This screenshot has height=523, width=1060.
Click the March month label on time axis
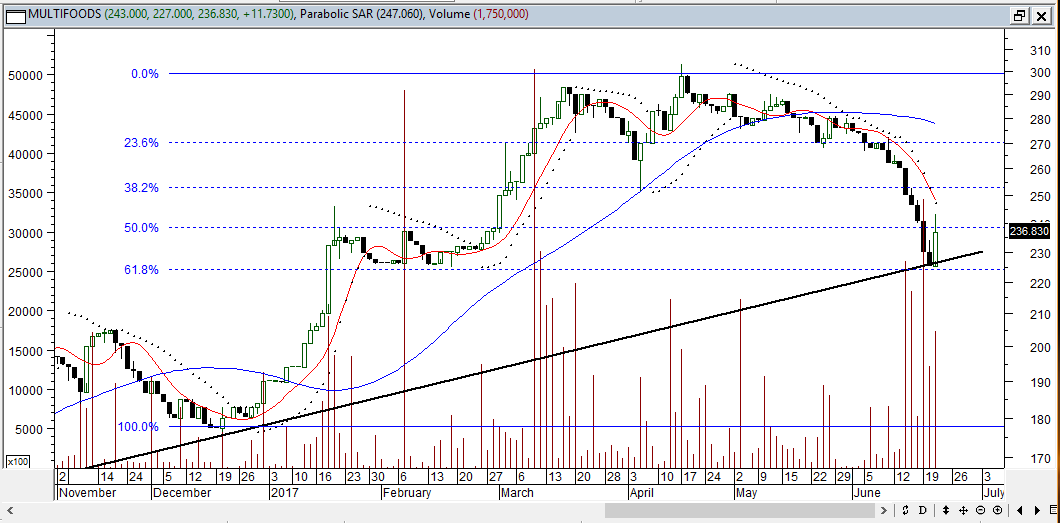519,493
